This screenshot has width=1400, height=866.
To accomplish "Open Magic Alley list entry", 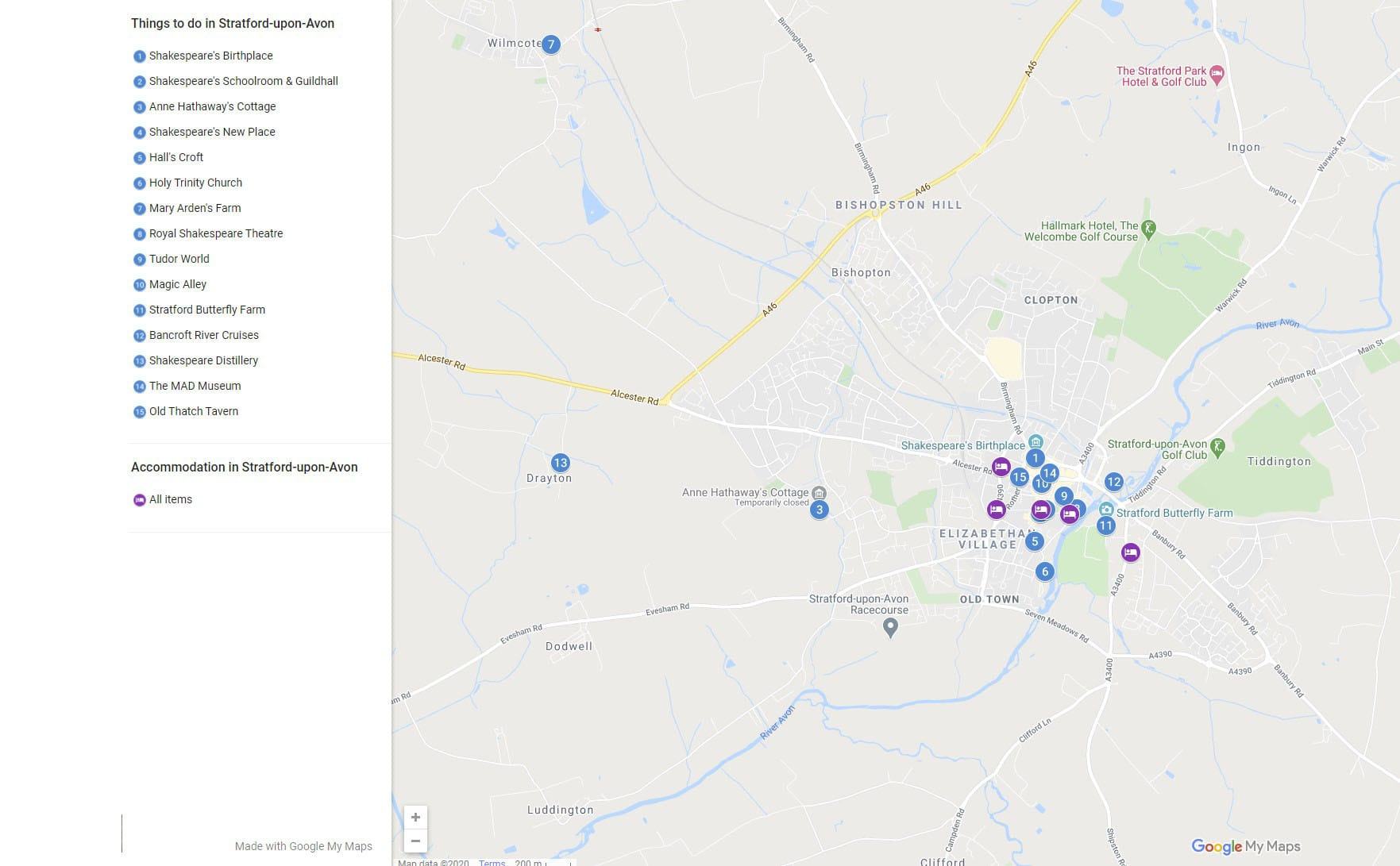I will pyautogui.click(x=177, y=284).
